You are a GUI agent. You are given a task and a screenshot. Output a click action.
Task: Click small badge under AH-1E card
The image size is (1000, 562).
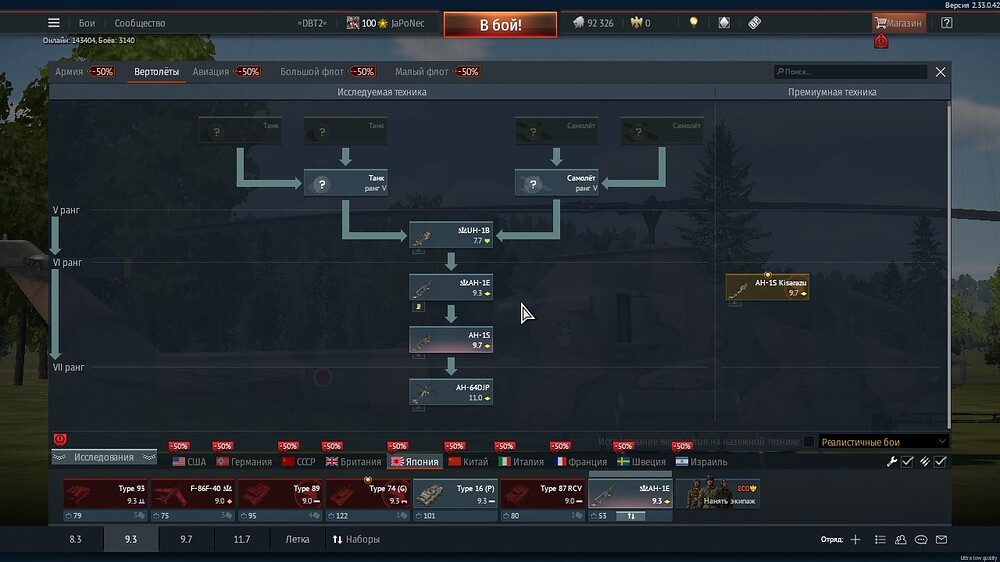coord(418,307)
